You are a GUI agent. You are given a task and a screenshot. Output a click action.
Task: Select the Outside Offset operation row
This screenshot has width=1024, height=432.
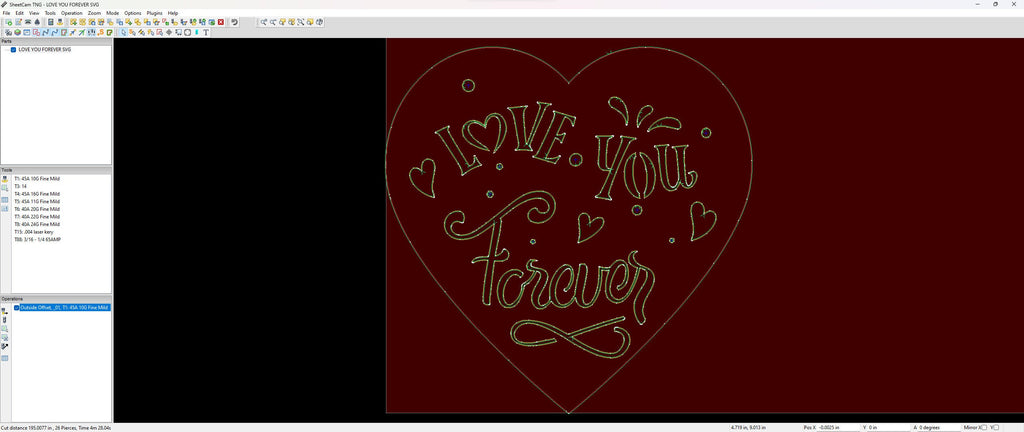point(65,307)
